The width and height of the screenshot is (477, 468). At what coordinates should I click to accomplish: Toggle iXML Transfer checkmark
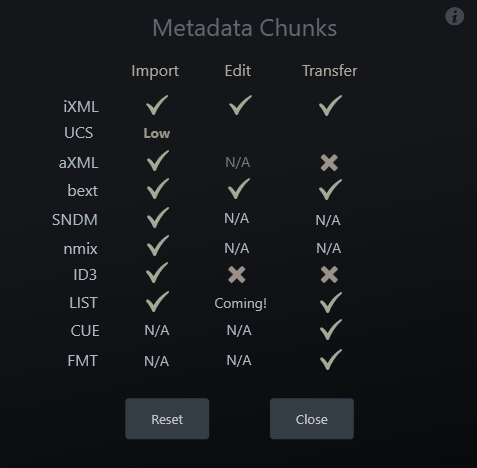[x=330, y=105]
